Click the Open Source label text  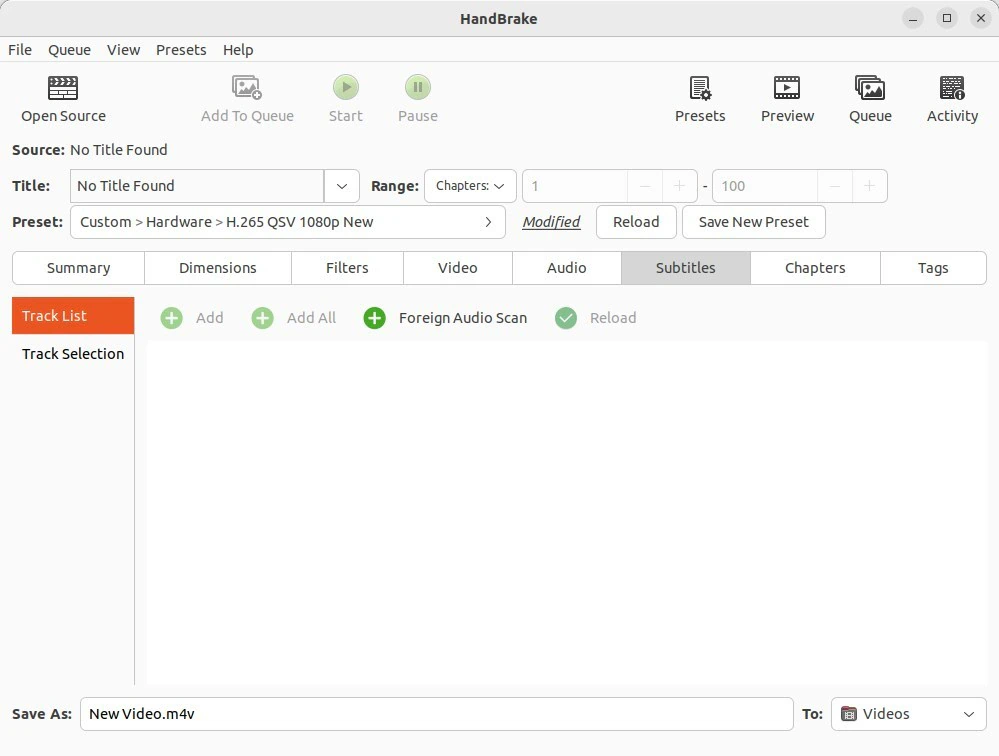[x=63, y=116]
